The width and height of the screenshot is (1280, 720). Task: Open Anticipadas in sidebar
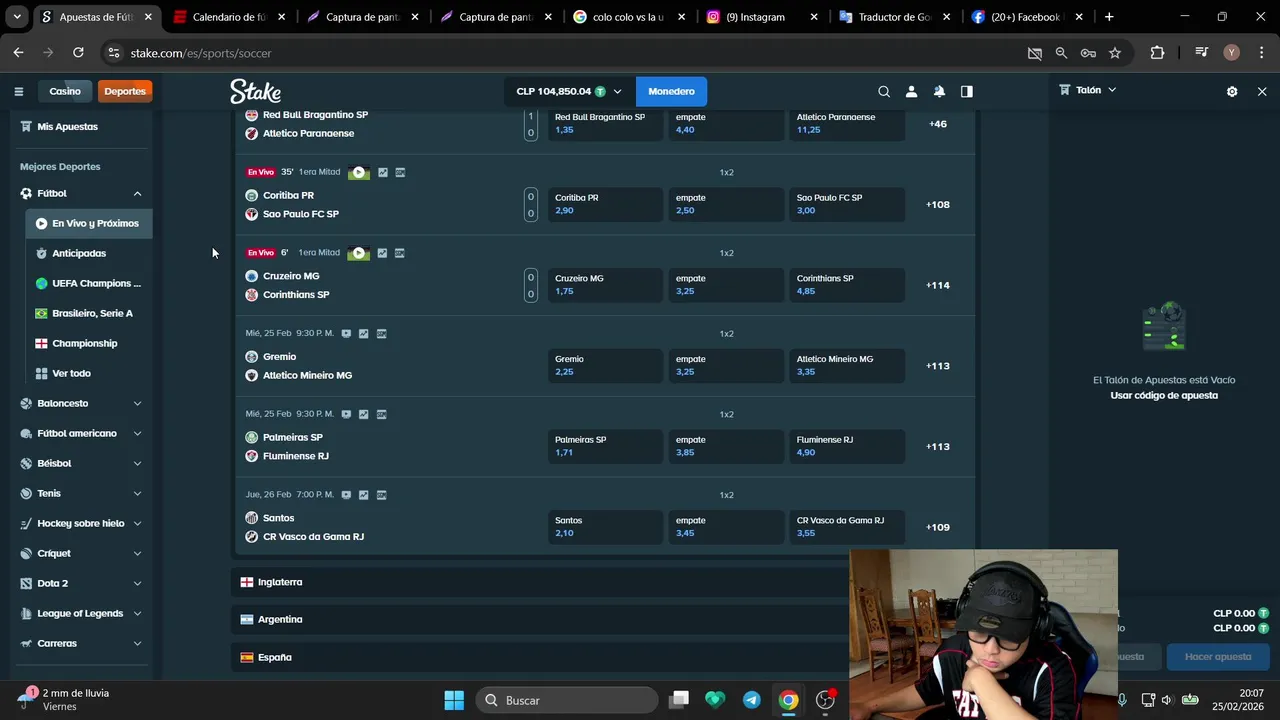point(79,253)
